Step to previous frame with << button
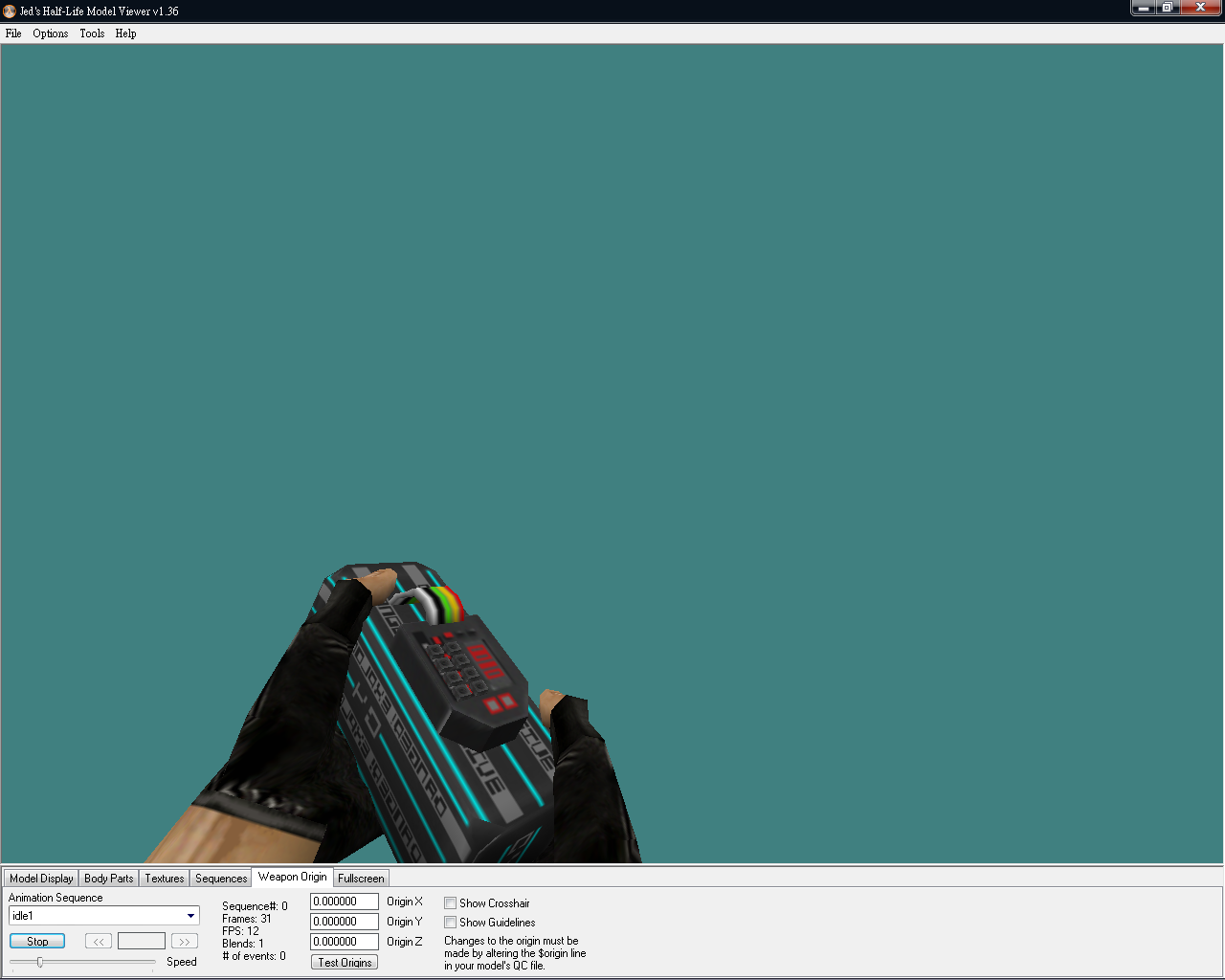Viewport: 1225px width, 980px height. point(99,942)
